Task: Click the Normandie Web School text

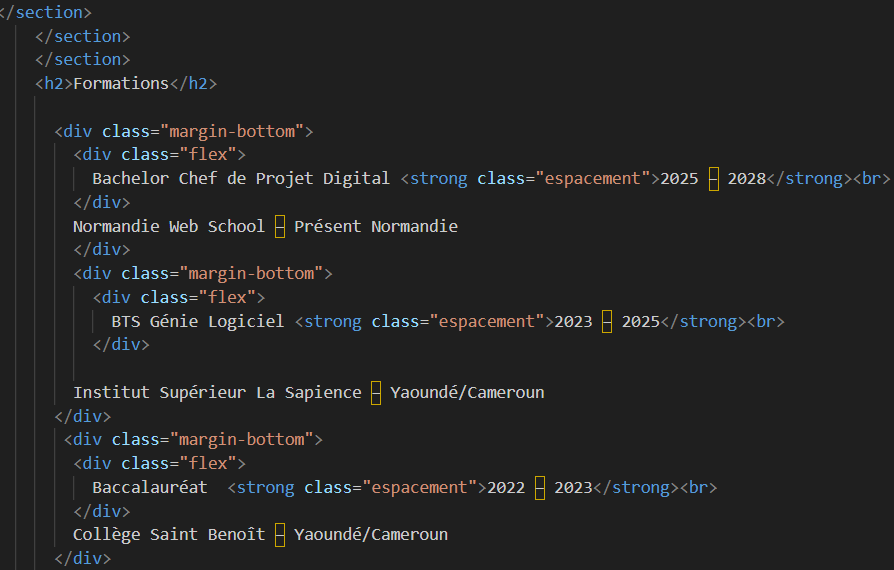Action: click(x=168, y=226)
